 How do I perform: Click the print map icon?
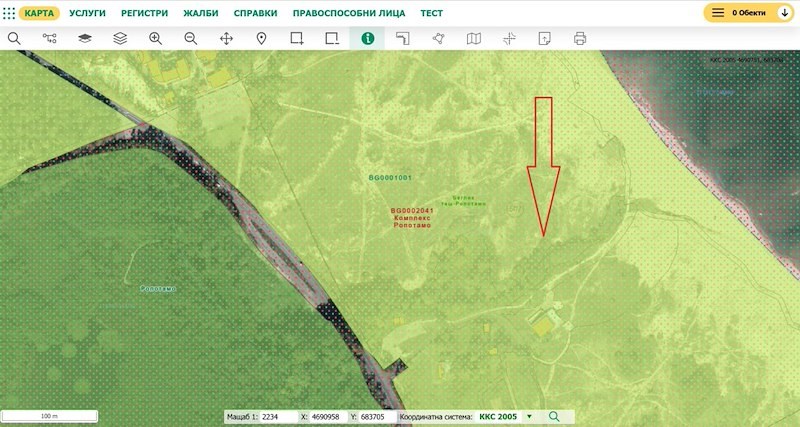point(580,38)
